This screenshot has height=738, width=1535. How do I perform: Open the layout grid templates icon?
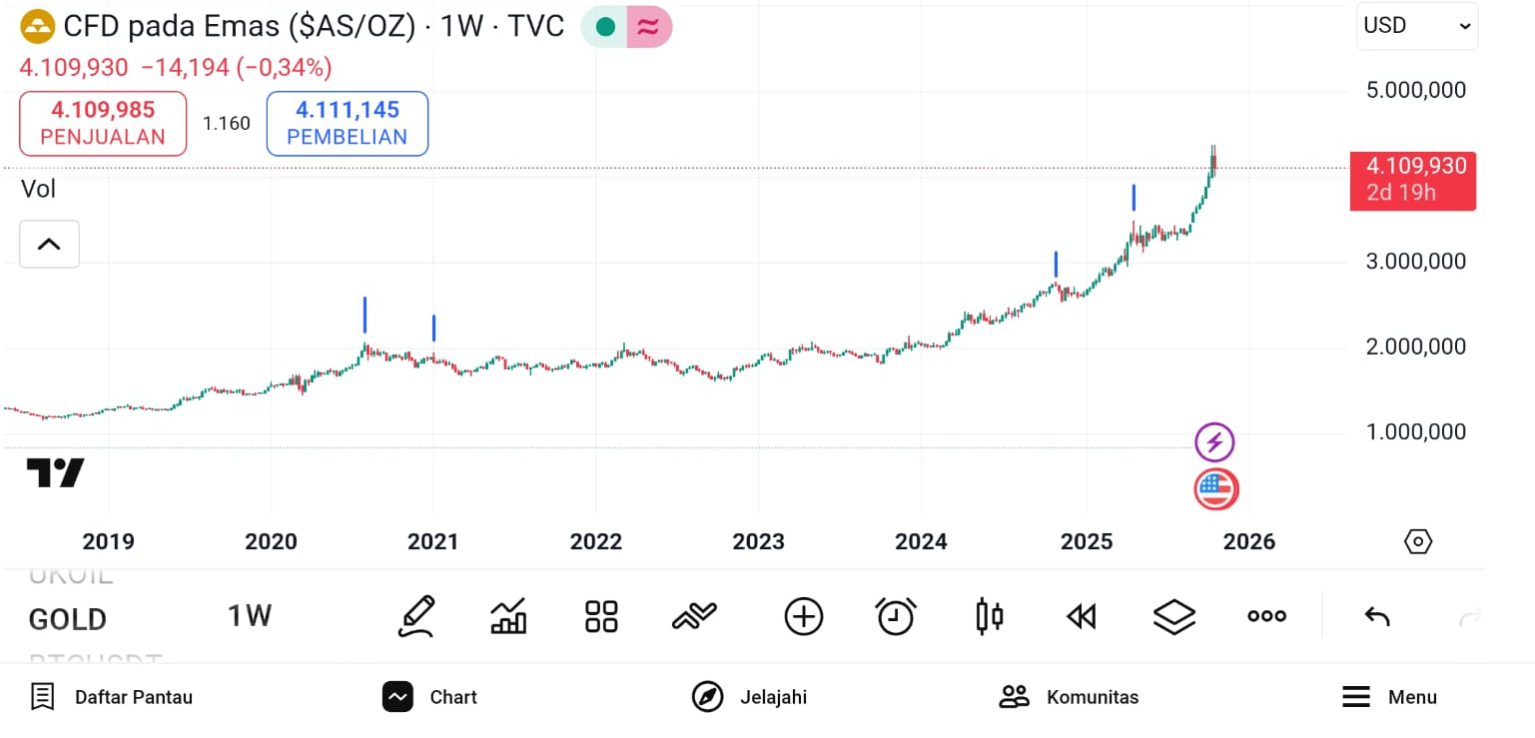601,616
